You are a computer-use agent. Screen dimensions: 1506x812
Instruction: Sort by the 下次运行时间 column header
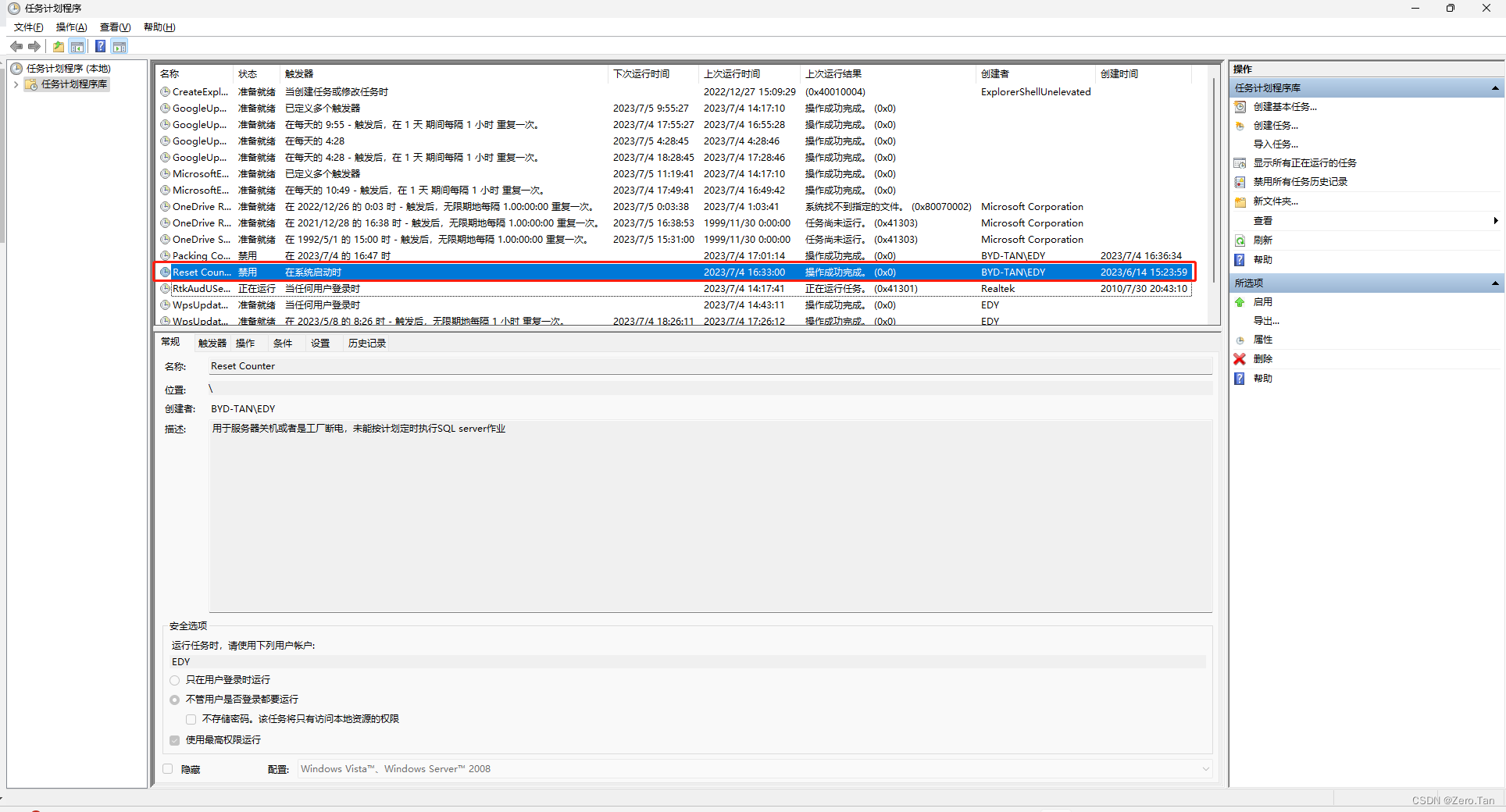click(652, 74)
